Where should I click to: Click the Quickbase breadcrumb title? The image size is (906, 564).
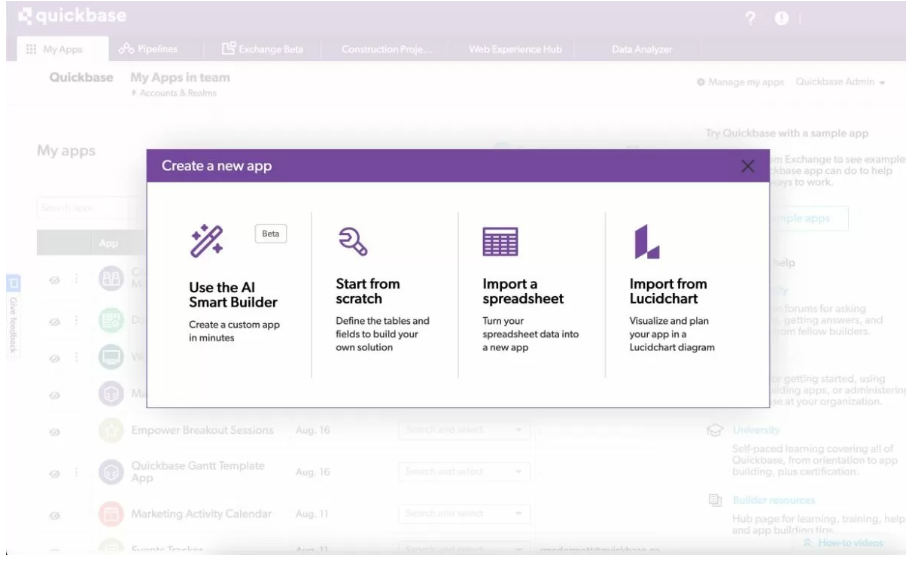81,77
